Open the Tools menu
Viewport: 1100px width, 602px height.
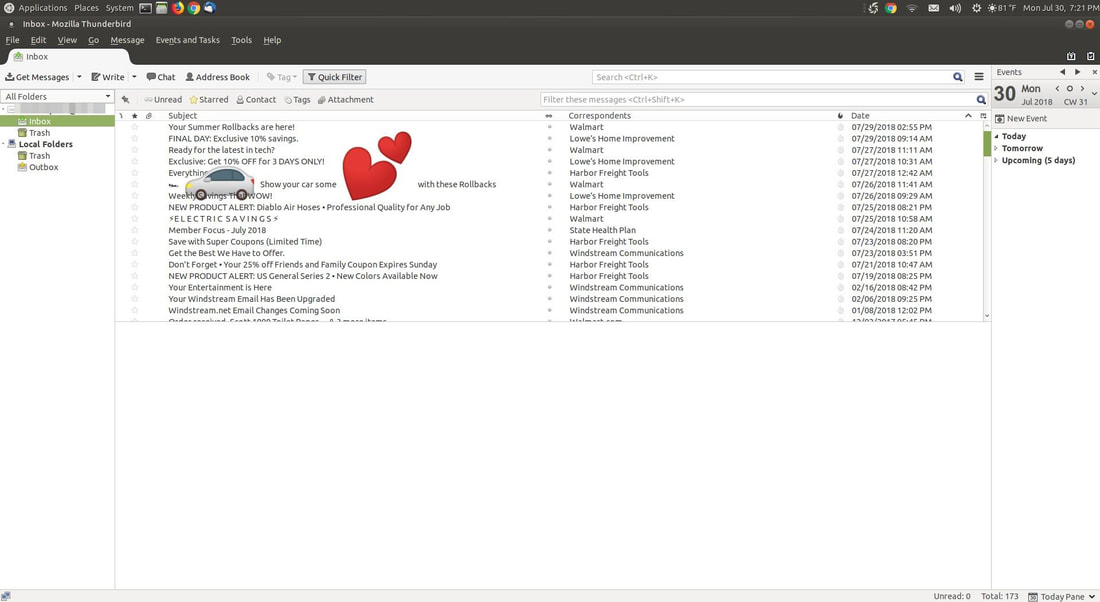(241, 40)
